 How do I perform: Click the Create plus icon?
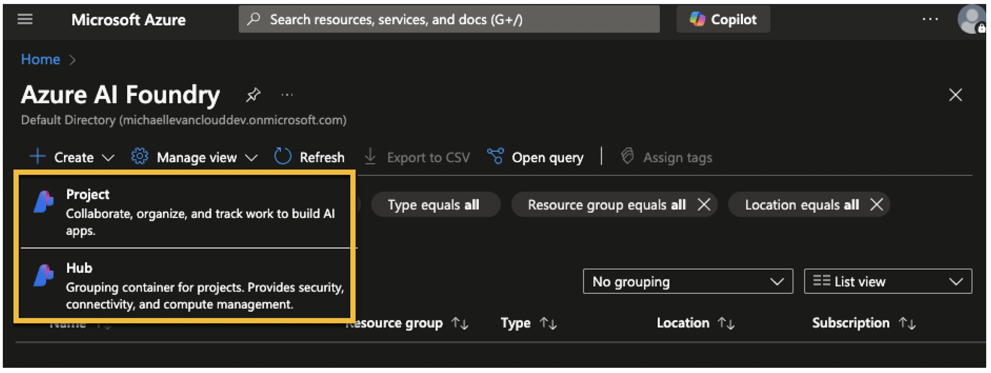pyautogui.click(x=37, y=157)
